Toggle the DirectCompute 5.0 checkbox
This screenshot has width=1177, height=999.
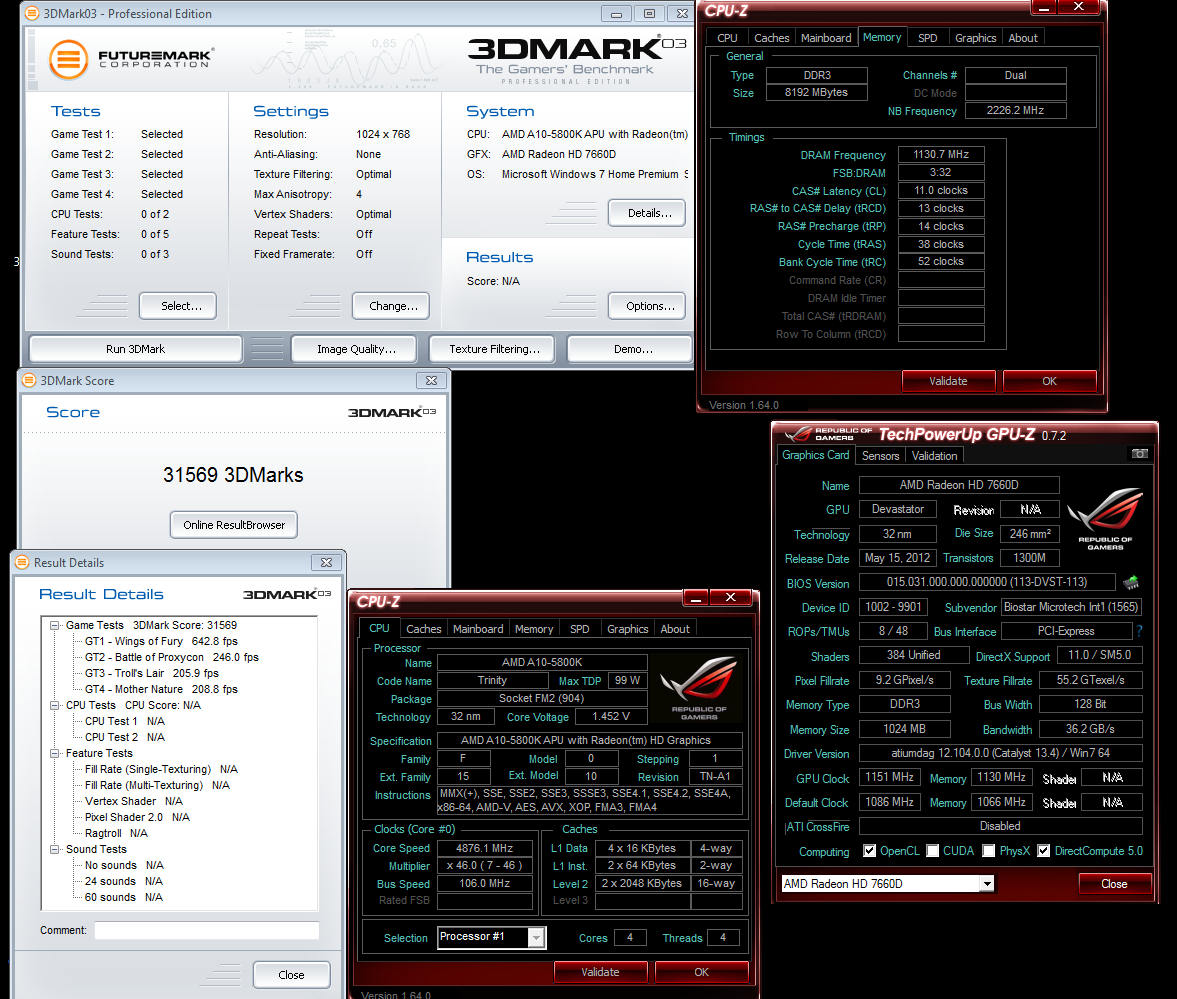1043,850
